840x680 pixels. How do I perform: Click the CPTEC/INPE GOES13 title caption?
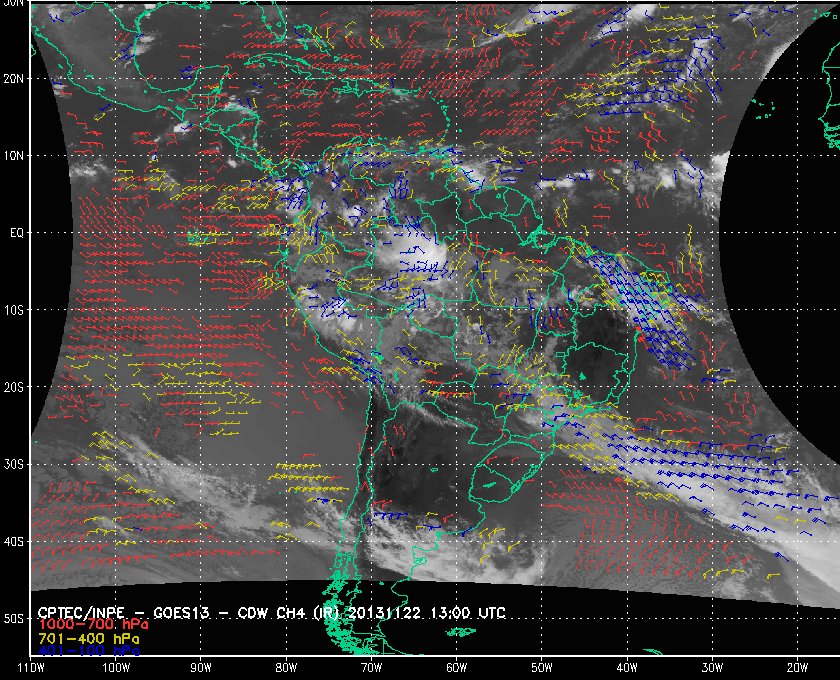[x=272, y=612]
